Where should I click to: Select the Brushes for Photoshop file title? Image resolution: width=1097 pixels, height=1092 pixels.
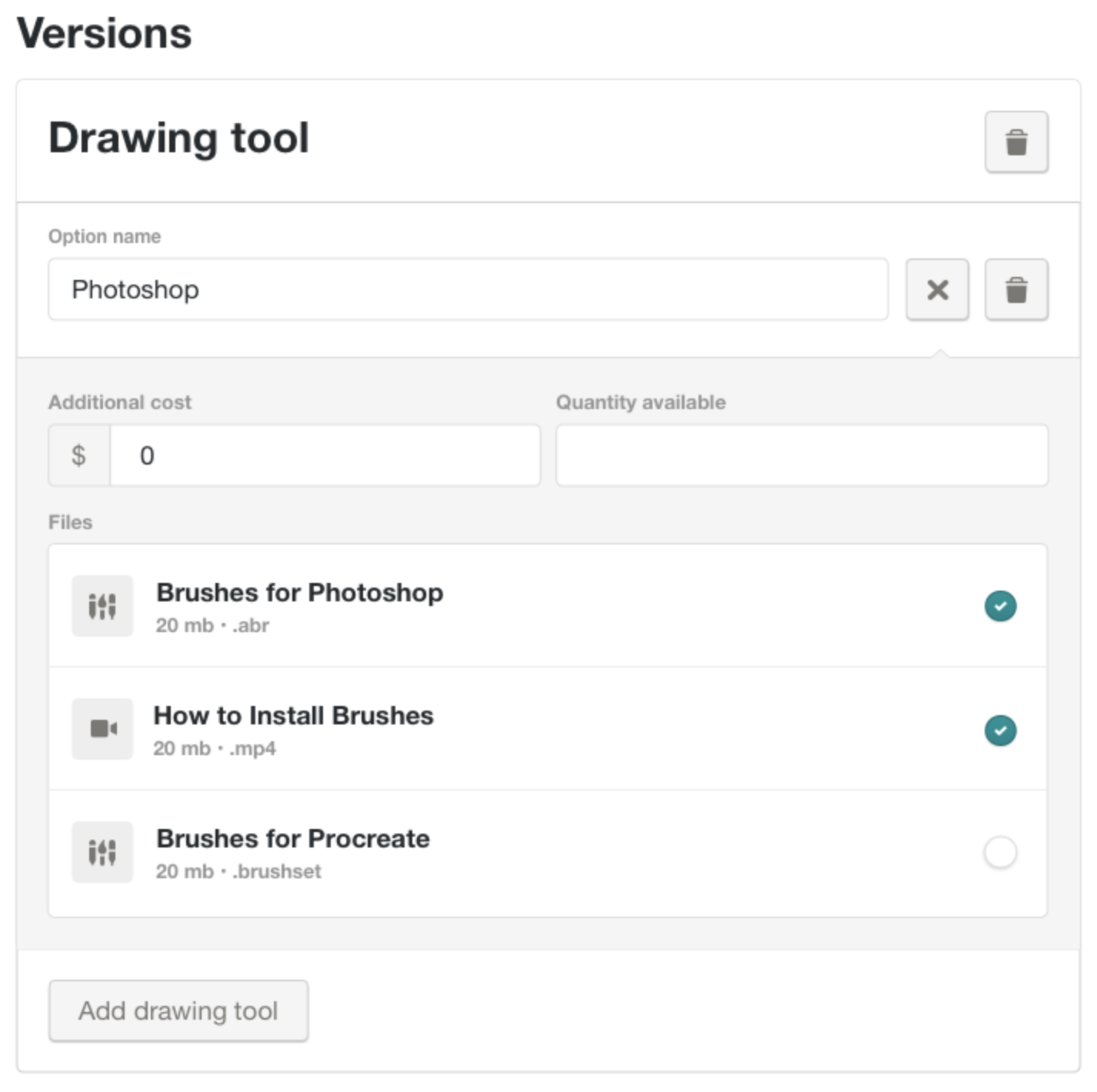tap(299, 593)
